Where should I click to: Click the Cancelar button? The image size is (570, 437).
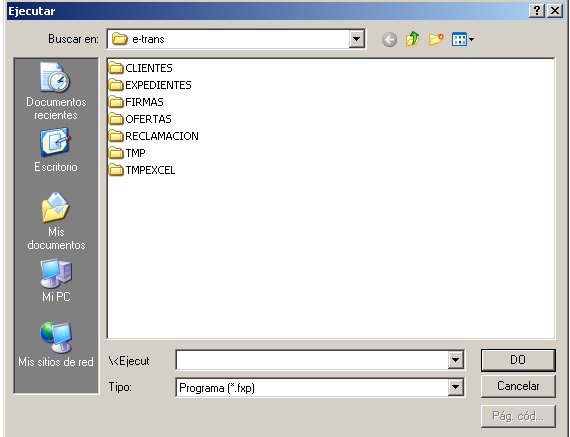[518, 386]
